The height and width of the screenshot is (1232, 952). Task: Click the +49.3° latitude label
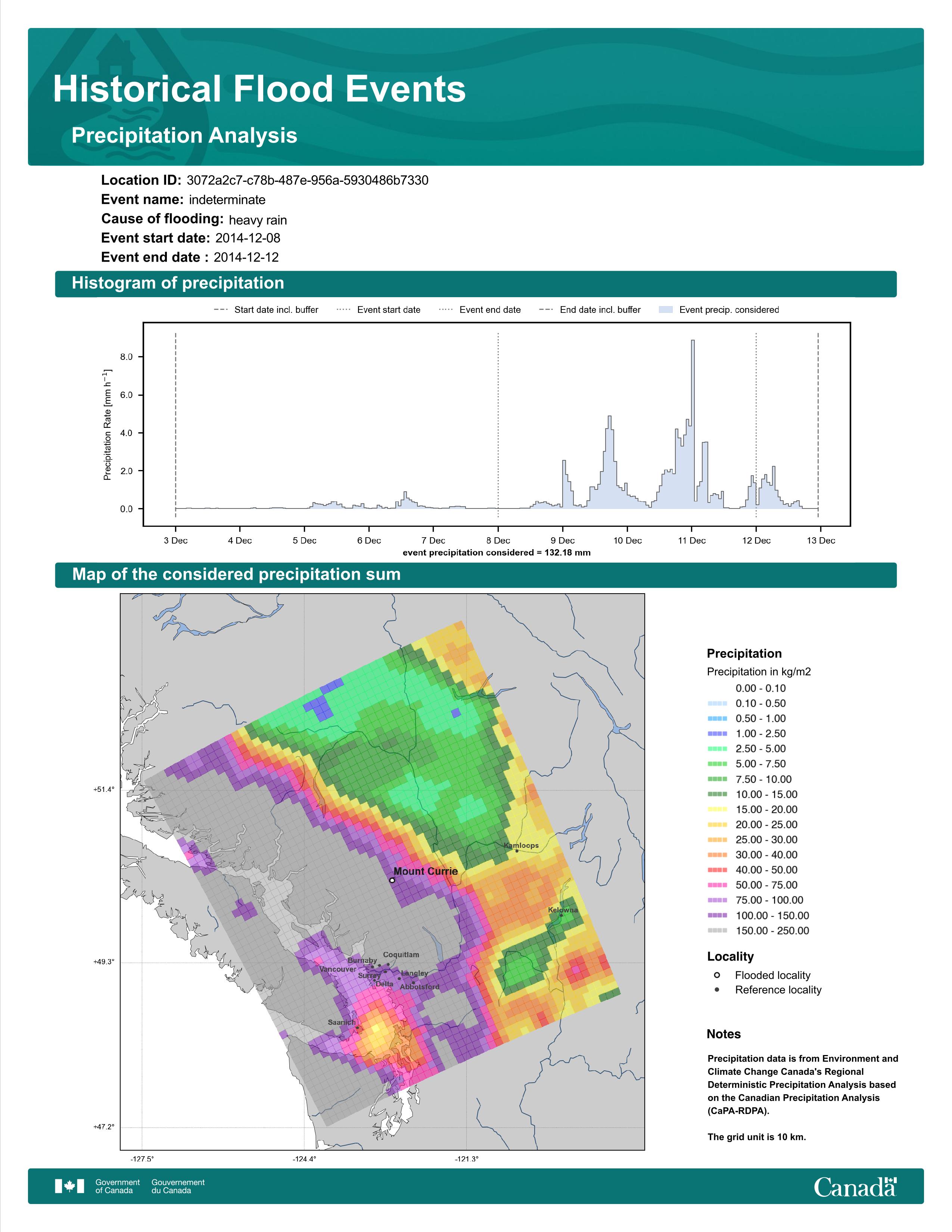coord(104,962)
